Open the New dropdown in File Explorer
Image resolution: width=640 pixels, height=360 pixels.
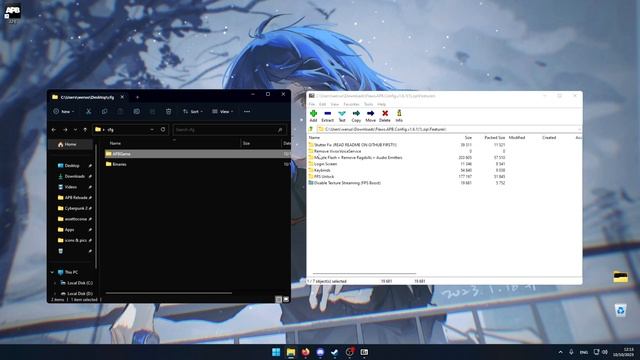(x=64, y=111)
